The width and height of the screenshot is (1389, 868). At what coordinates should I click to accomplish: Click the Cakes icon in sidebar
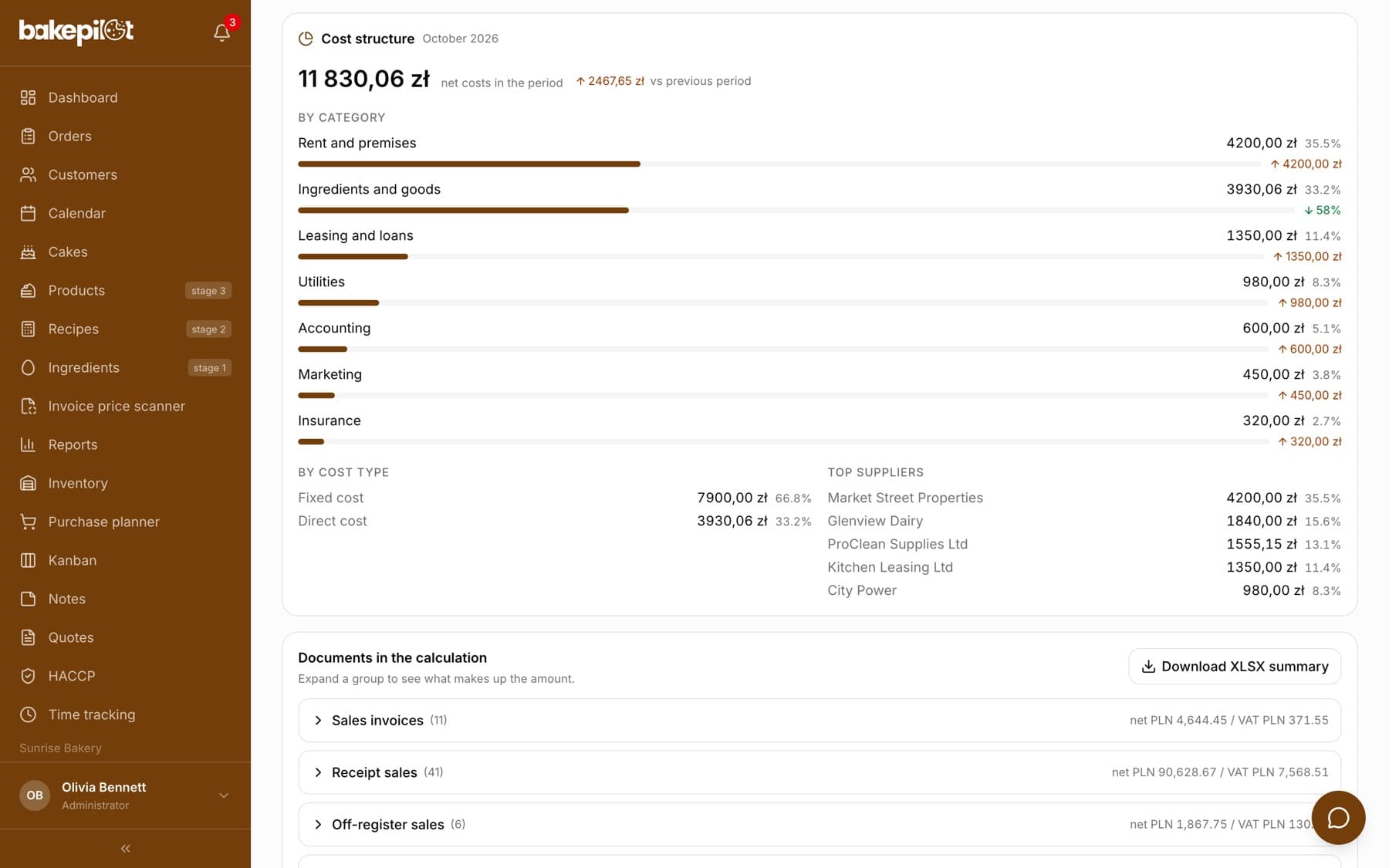(x=29, y=252)
